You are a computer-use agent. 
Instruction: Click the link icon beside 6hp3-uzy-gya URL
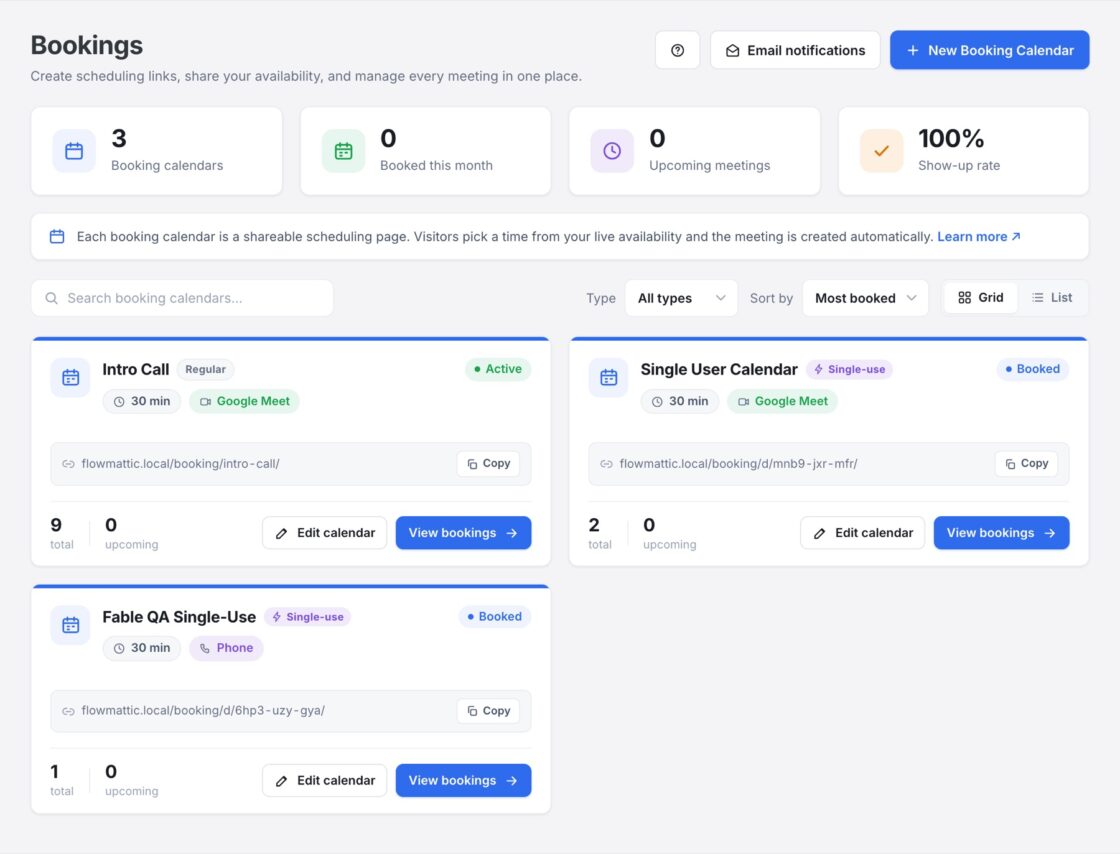[x=69, y=711]
